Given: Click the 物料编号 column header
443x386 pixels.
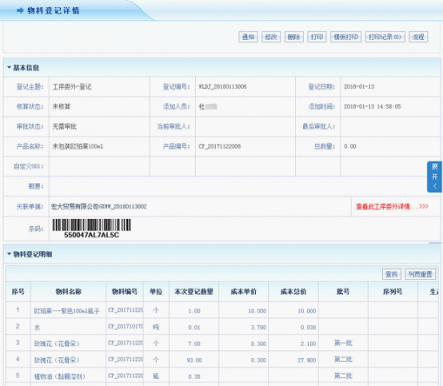Looking at the screenshot, I should [125, 292].
